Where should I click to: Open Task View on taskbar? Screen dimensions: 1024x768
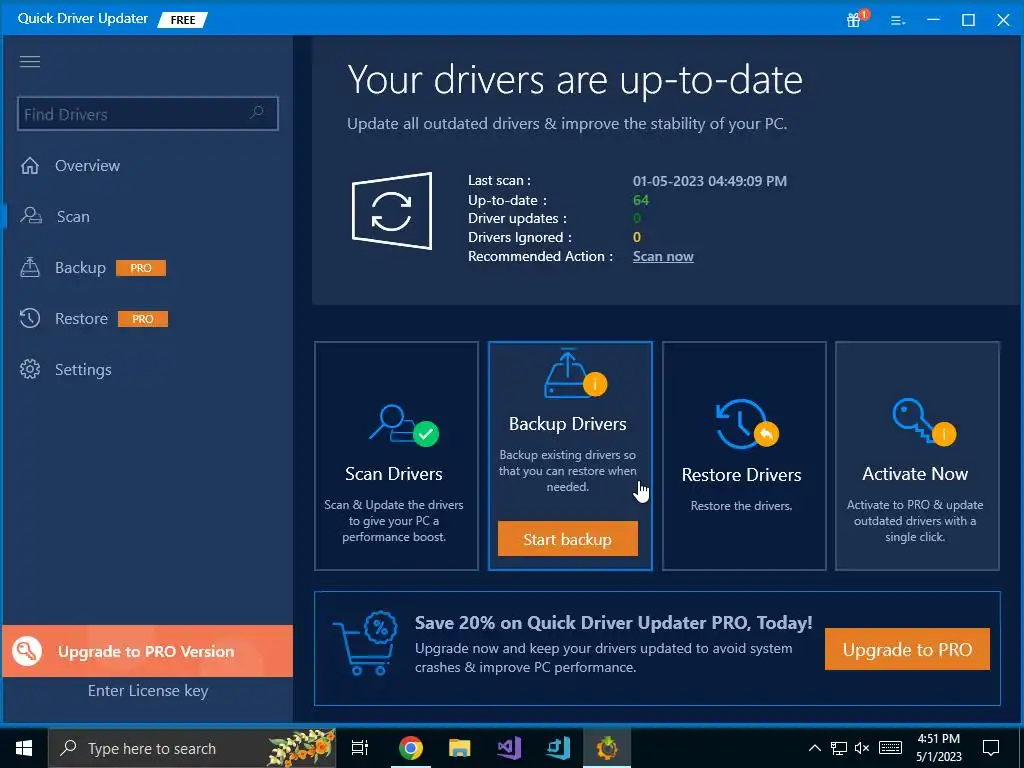pos(360,748)
